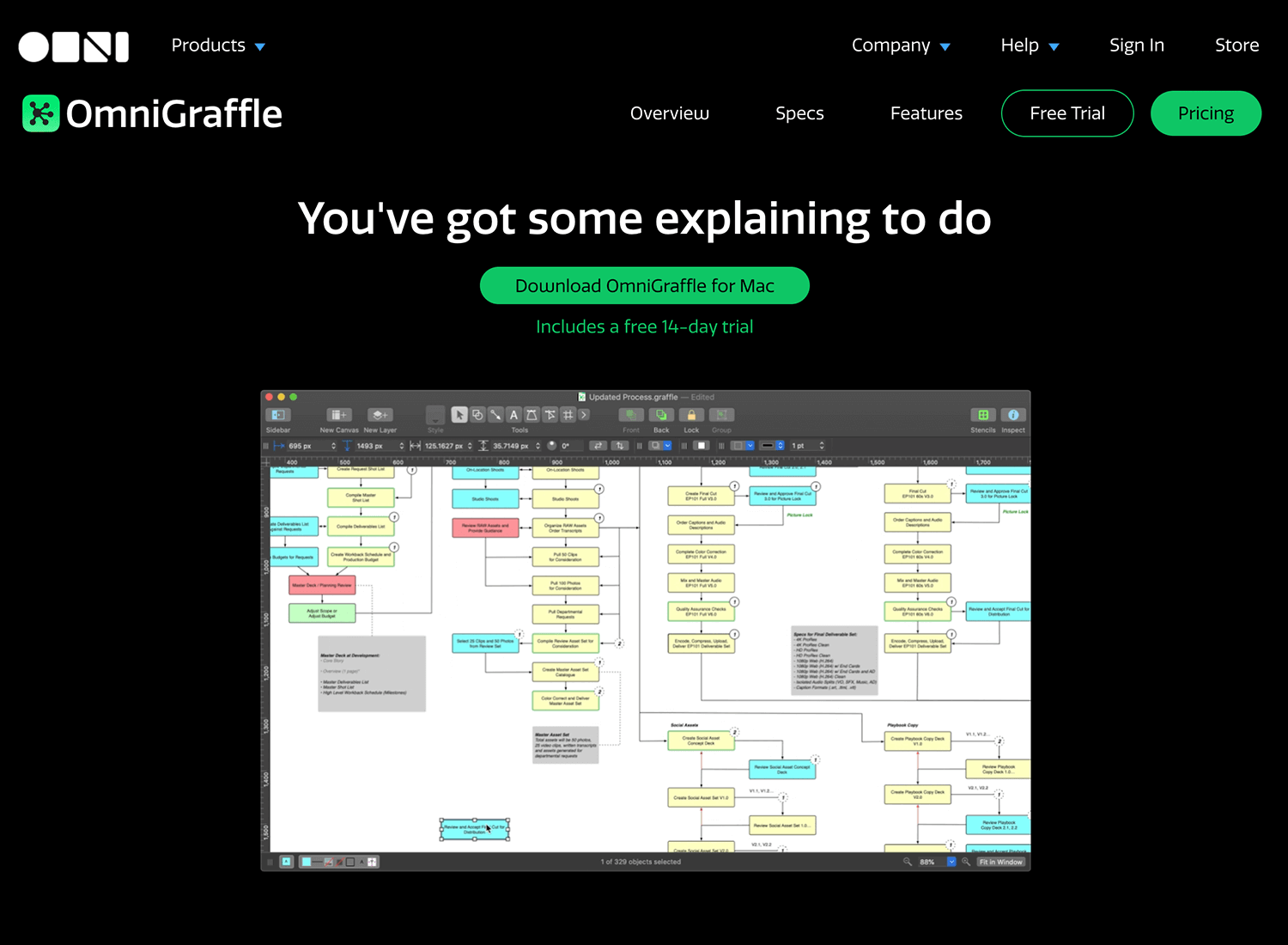Screen dimensions: 1288x945
Task: Toggle the Sidebar button in app toolbar
Action: tap(278, 415)
